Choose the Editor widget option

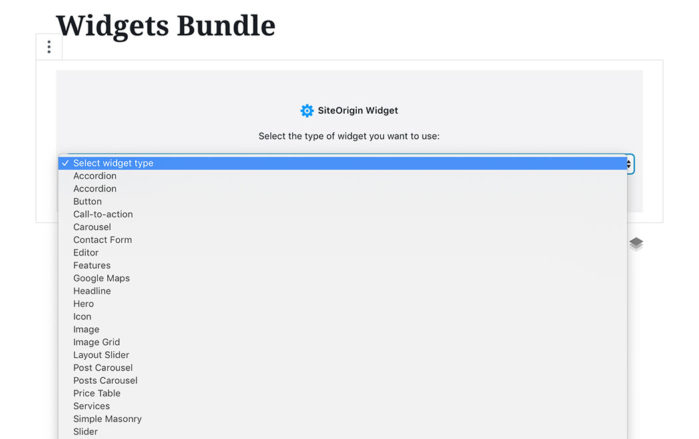tap(86, 253)
